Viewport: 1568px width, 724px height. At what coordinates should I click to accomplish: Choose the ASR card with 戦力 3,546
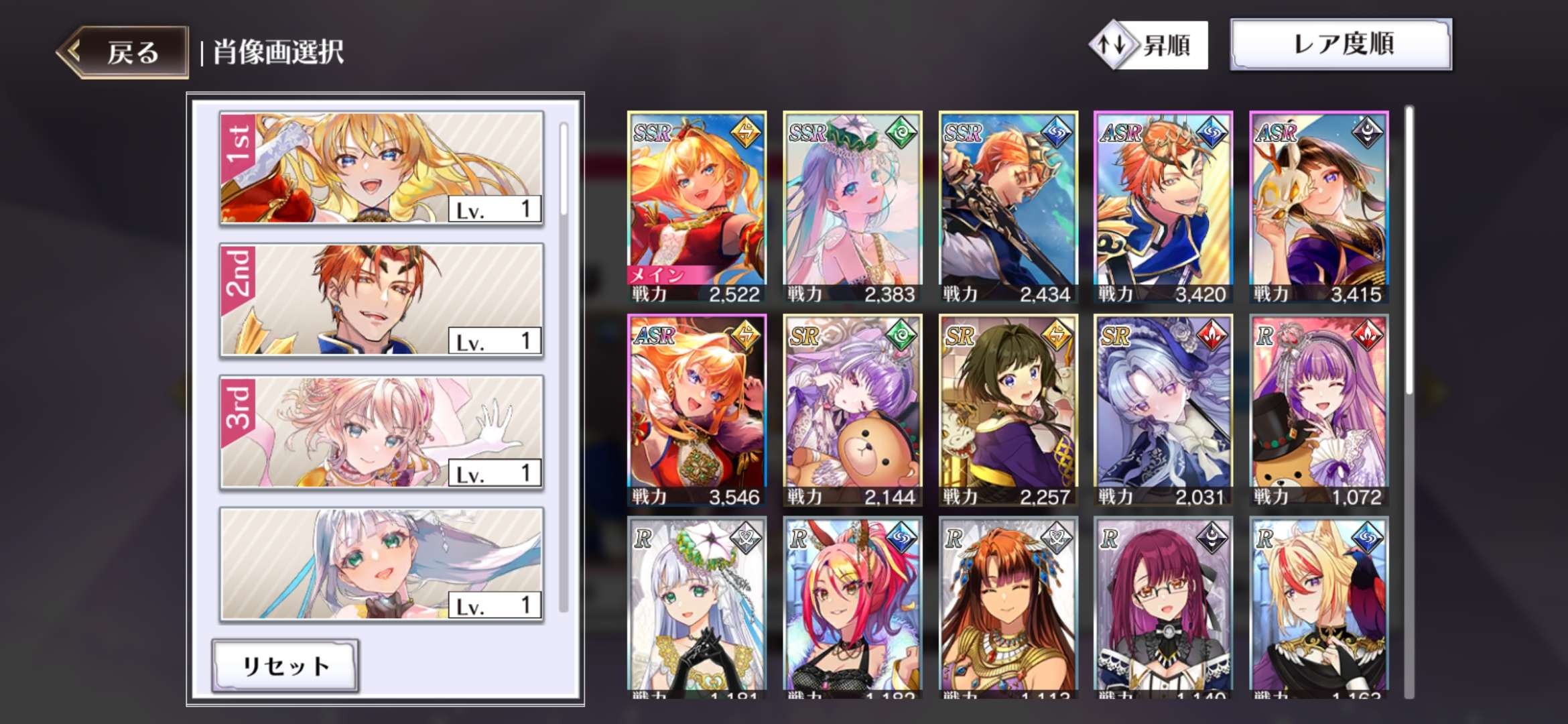coord(697,410)
